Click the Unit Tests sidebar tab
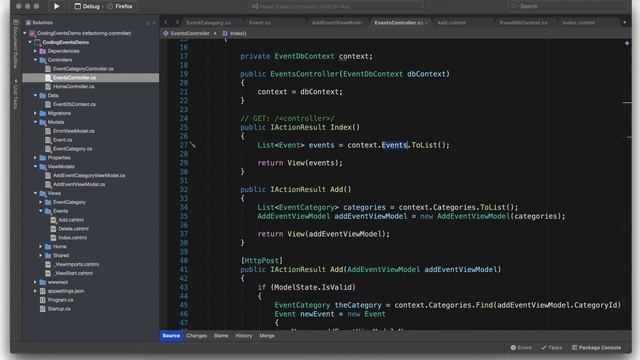The image size is (640, 360). [16, 94]
